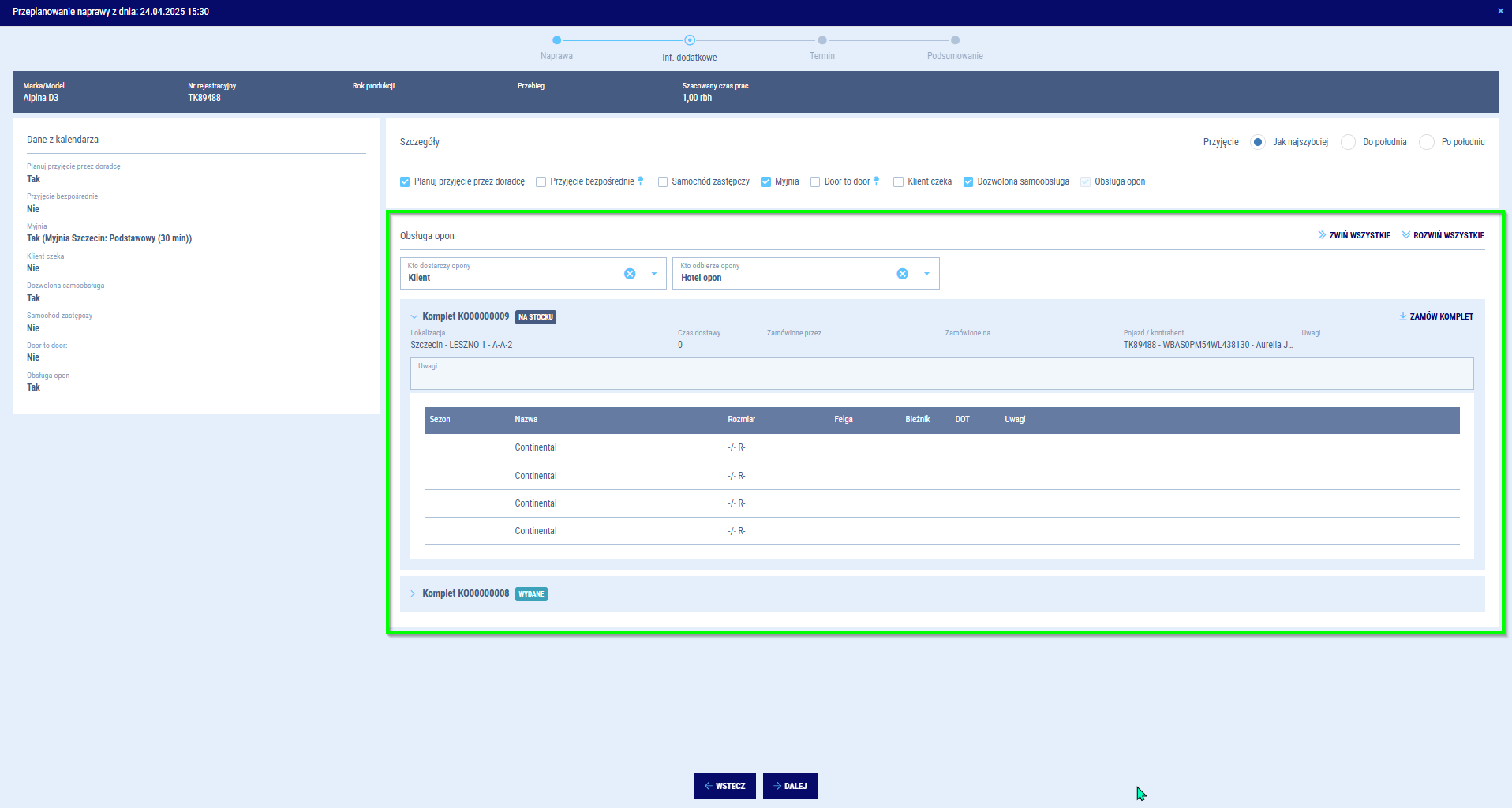Clear the 'Kto odbierze opony' field value
This screenshot has width=1512, height=808.
coord(902,274)
